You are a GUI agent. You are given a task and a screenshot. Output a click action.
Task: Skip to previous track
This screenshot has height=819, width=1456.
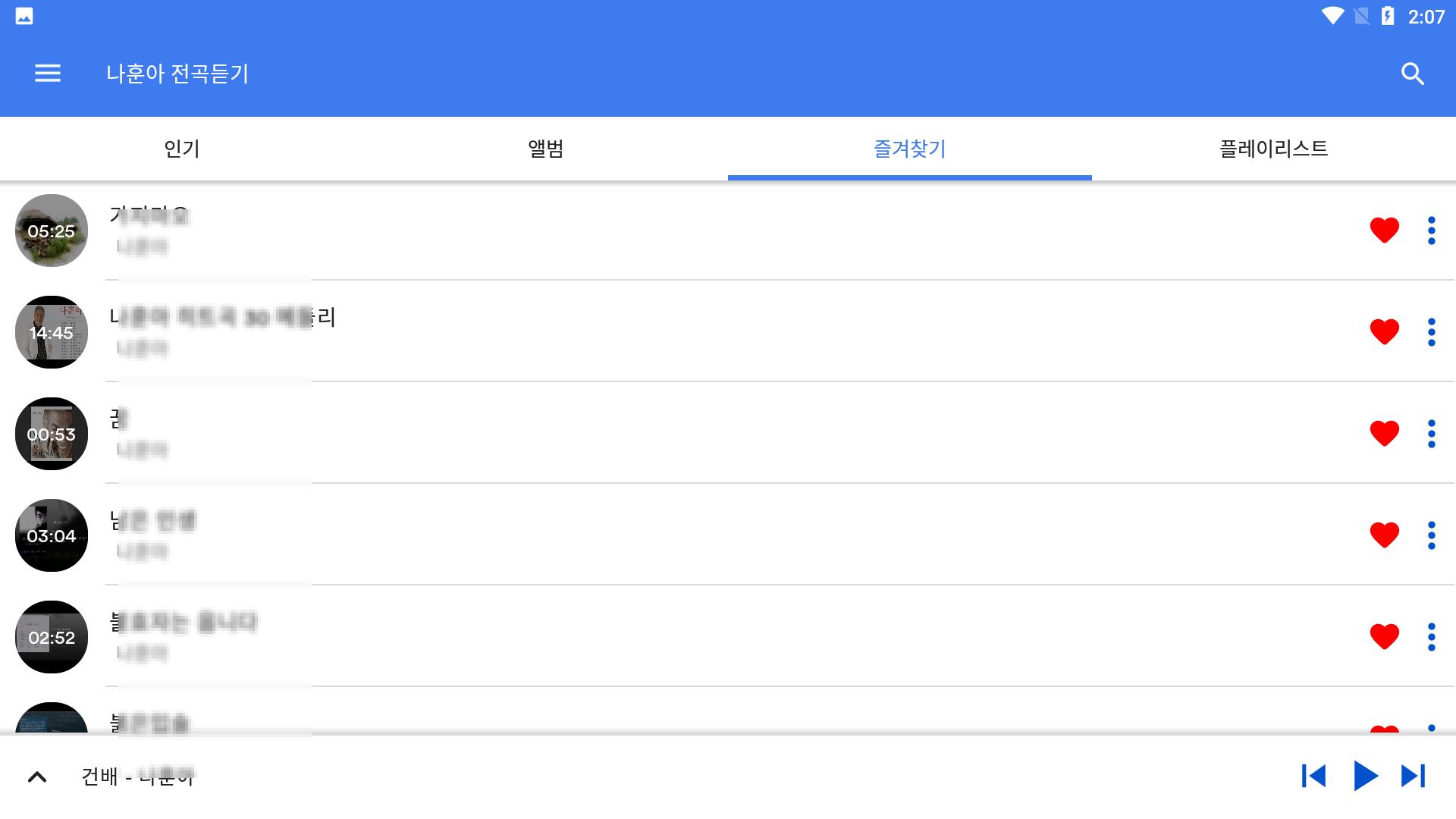[1313, 776]
